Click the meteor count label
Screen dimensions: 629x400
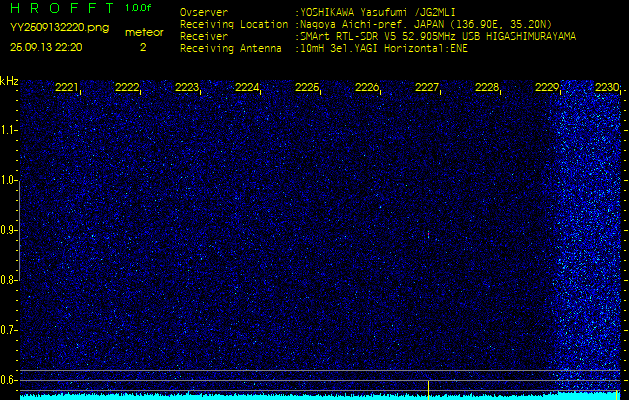point(142,33)
